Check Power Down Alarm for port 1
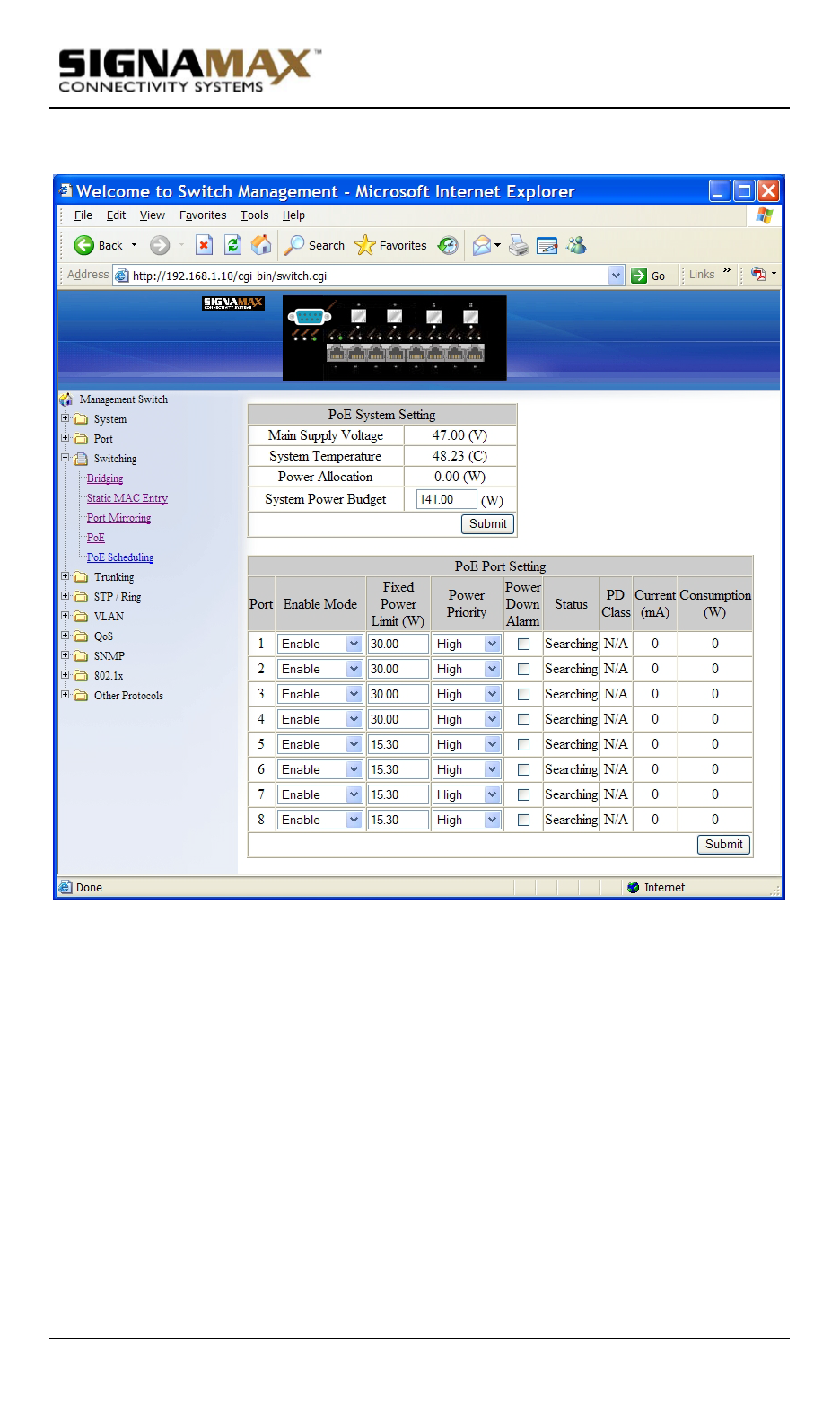This screenshot has width=840, height=1413. tap(523, 644)
